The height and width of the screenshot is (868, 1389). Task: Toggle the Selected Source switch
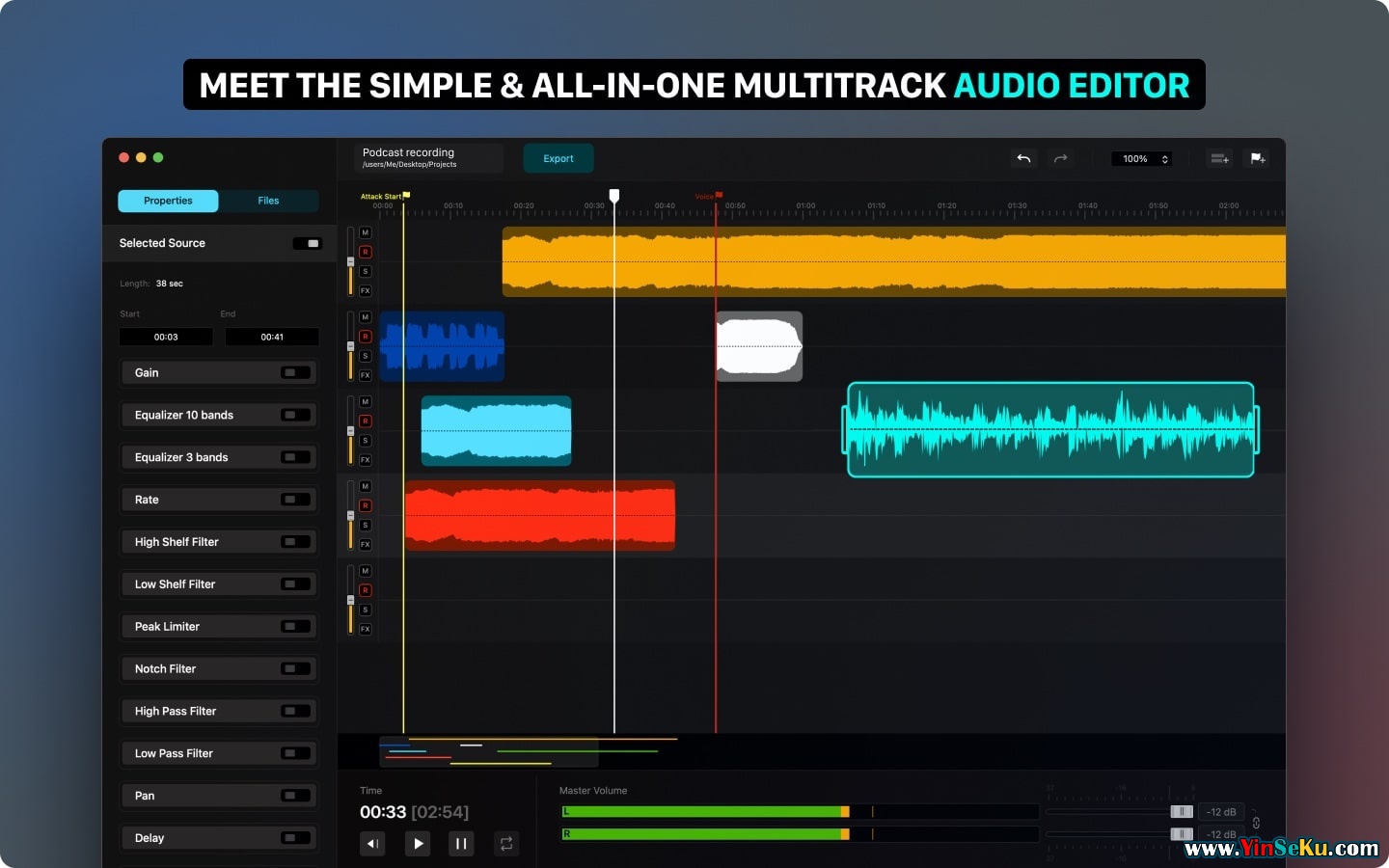tap(307, 244)
